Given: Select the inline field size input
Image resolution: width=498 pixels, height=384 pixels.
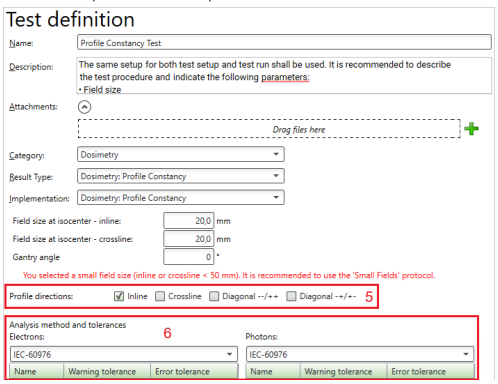Looking at the screenshot, I should 189,221.
